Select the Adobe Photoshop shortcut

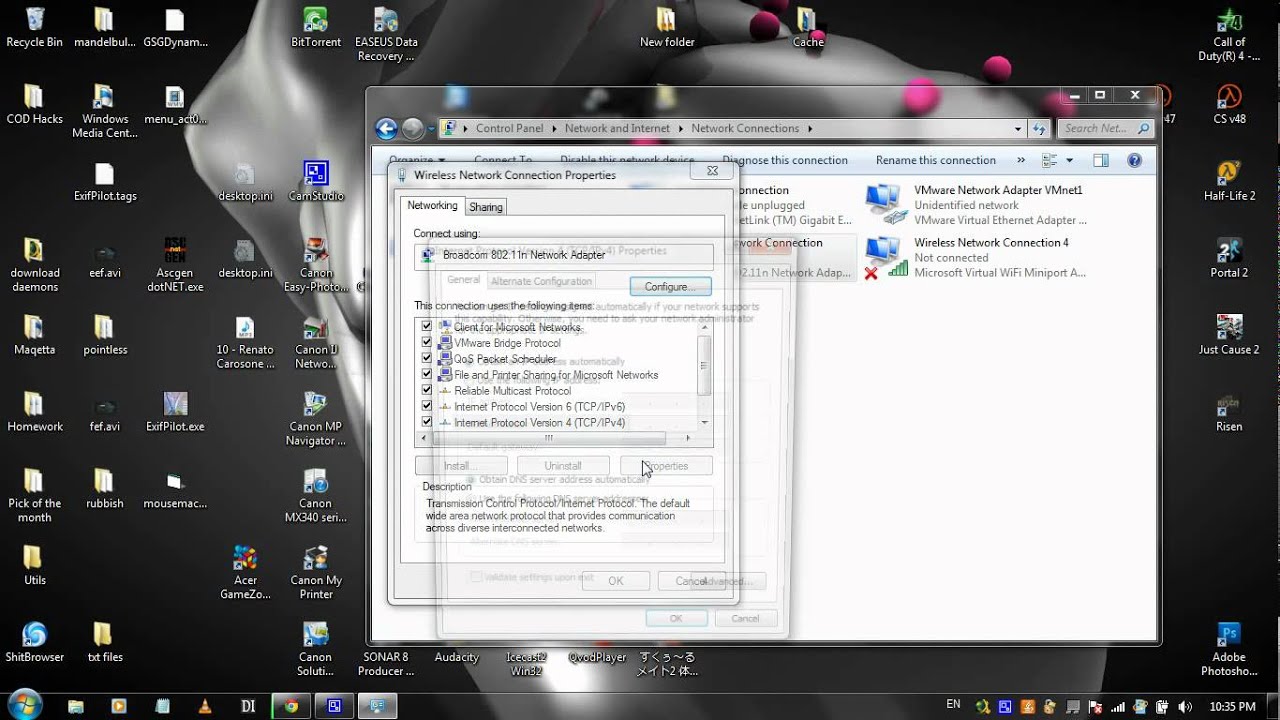pyautogui.click(x=1229, y=649)
